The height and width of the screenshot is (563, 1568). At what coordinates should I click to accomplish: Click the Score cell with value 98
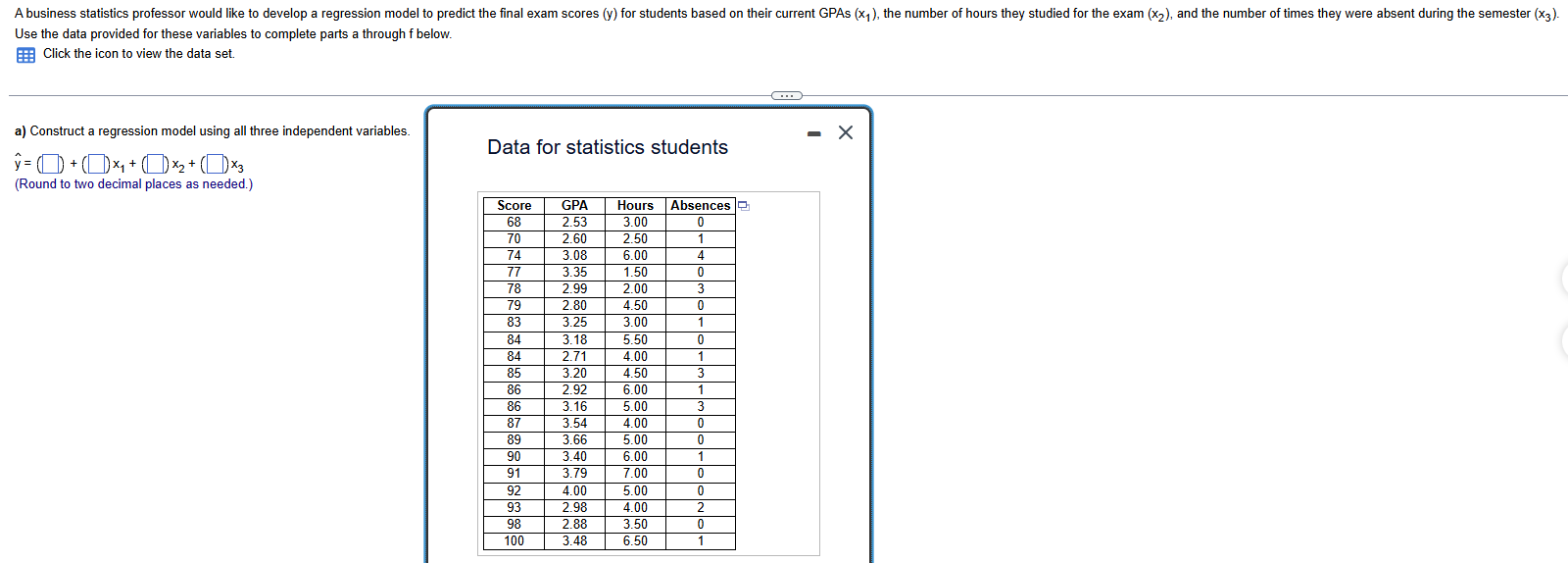(x=514, y=525)
